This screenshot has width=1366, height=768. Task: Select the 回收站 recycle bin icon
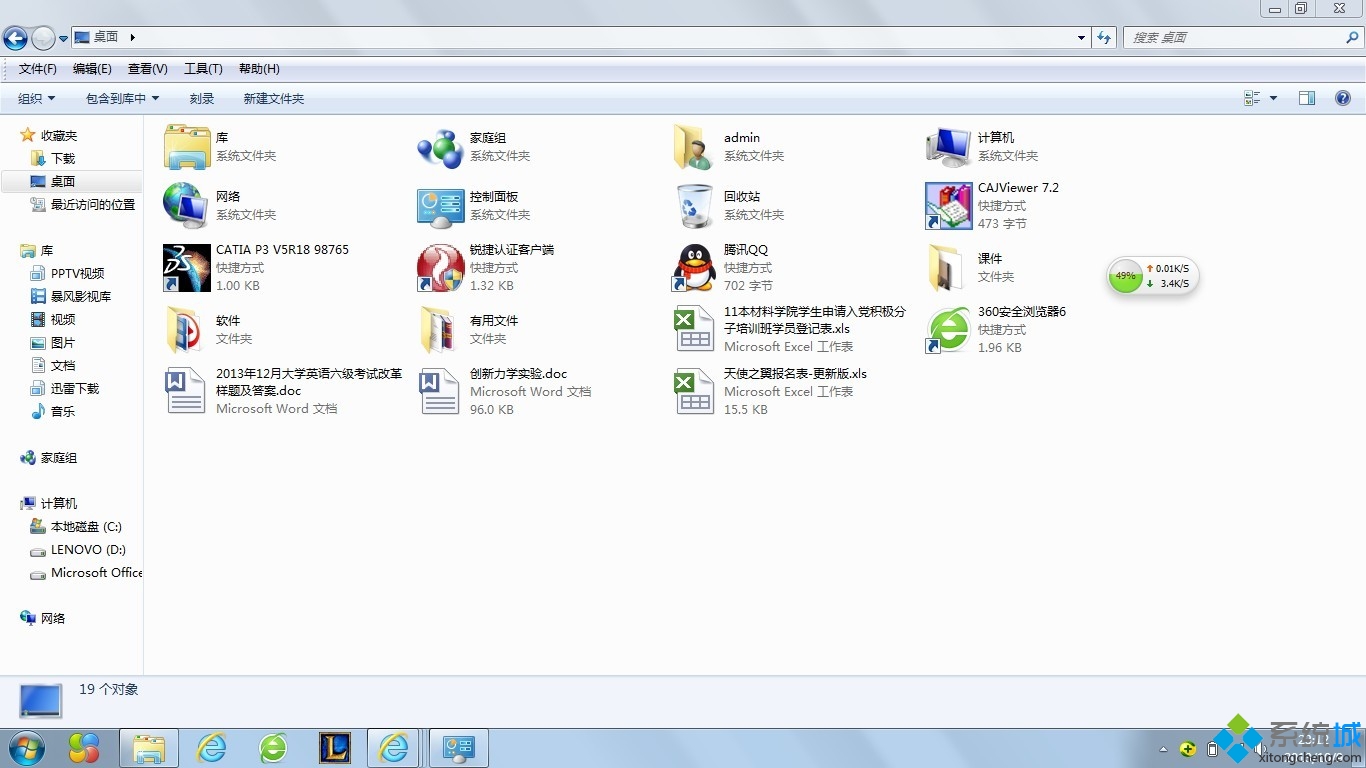694,206
